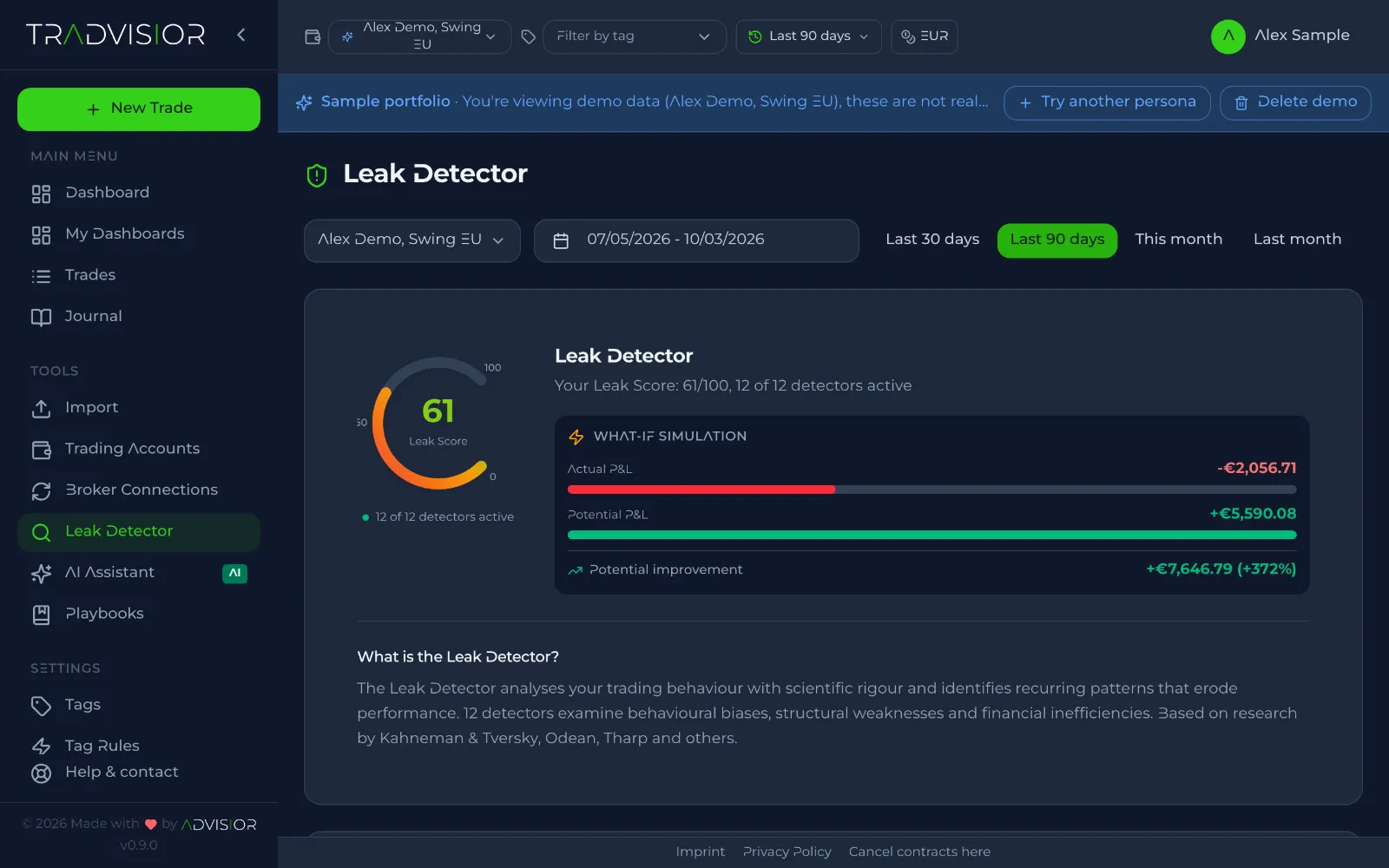Click the green AI badge
Viewport: 1389px width, 868px height.
coord(234,573)
